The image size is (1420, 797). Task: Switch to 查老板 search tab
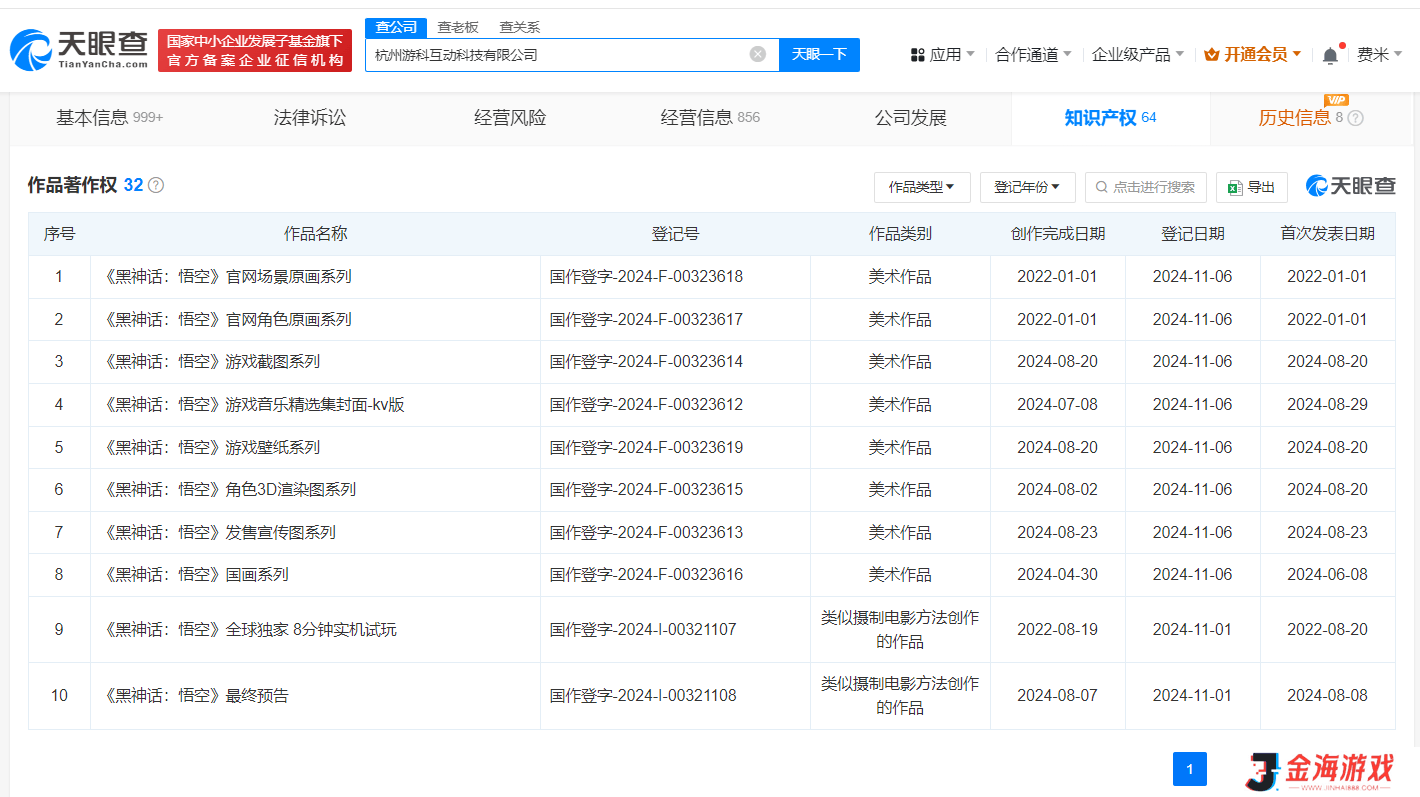coord(458,27)
